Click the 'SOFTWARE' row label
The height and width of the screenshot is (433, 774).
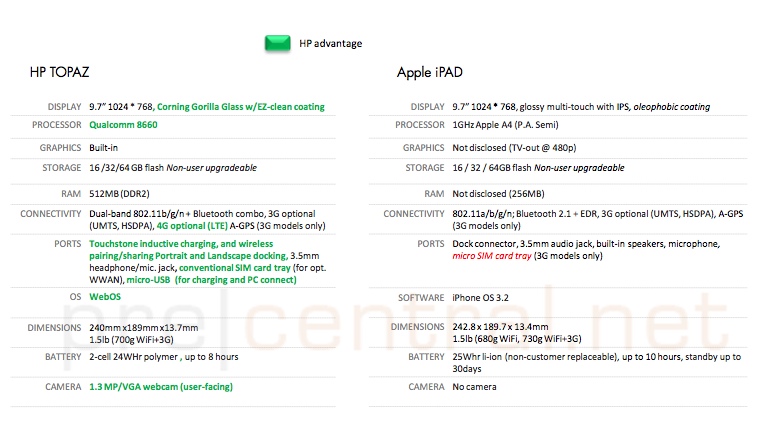pyautogui.click(x=421, y=298)
